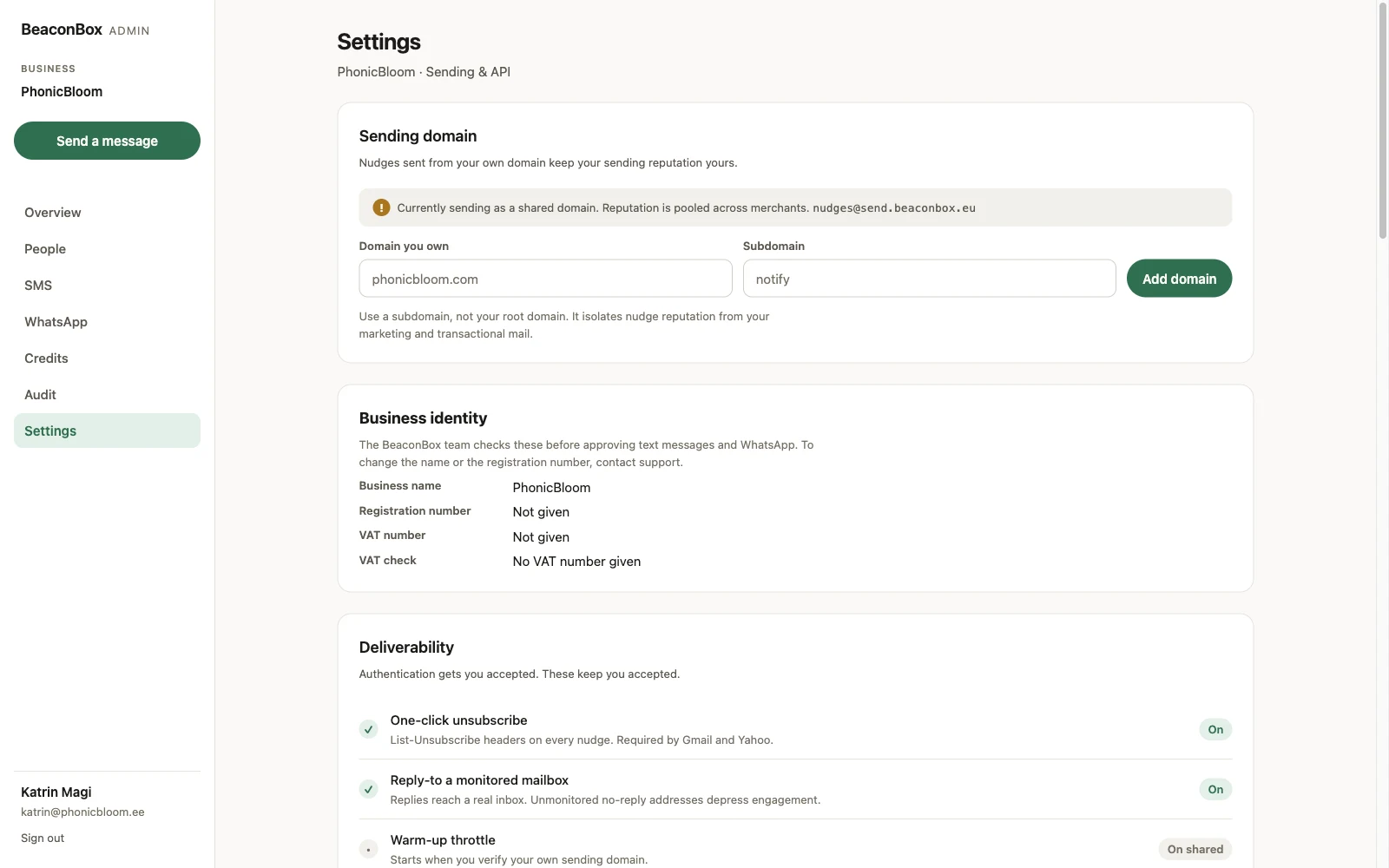
Task: Click the Katrin Magi user name
Action: pos(56,792)
